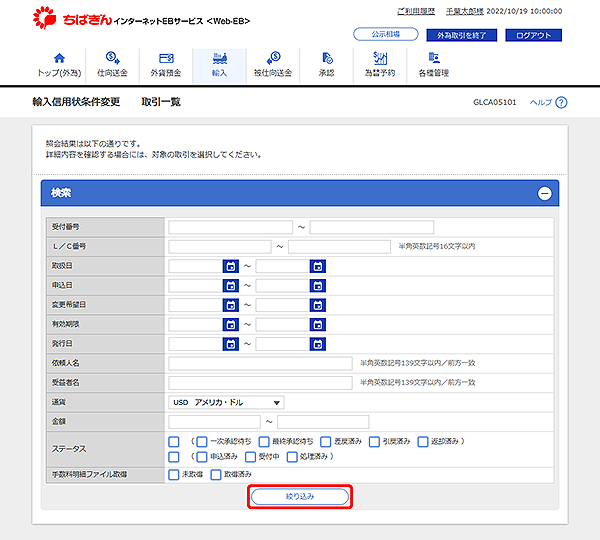600x540 pixels.
Task: Check the 処理済み status box
Action: (x=292, y=457)
